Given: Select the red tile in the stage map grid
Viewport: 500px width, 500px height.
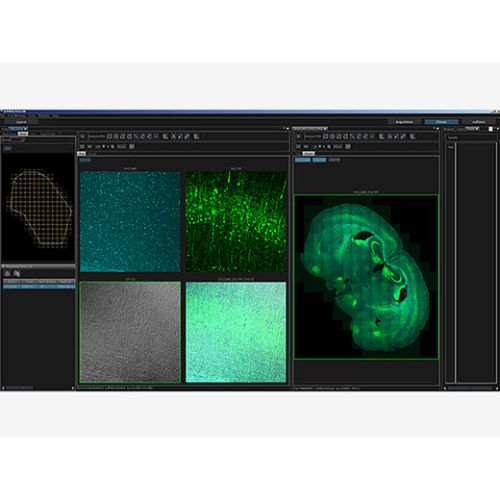Looking at the screenshot, I should coord(37,182).
